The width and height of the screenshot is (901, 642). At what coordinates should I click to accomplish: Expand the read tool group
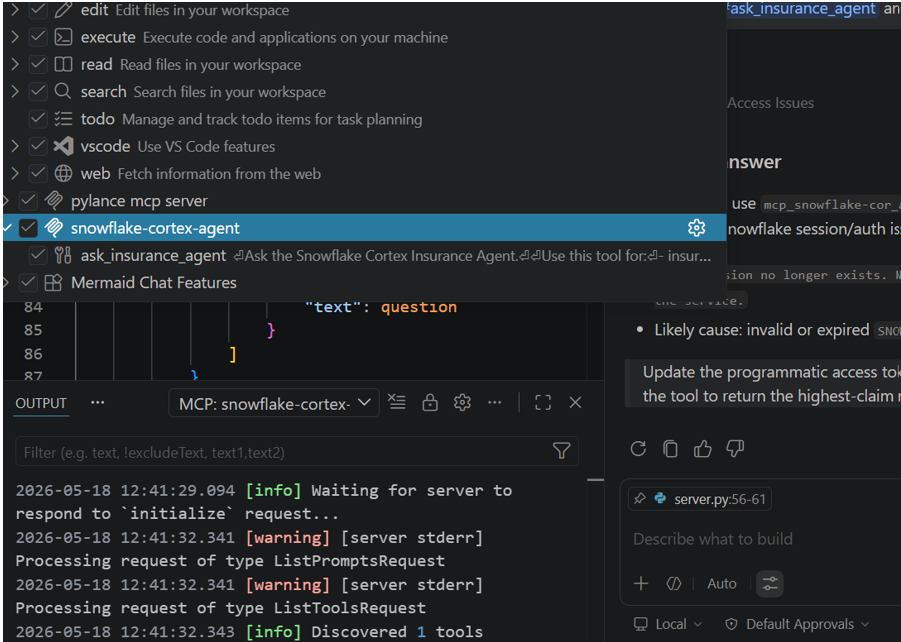(15, 64)
